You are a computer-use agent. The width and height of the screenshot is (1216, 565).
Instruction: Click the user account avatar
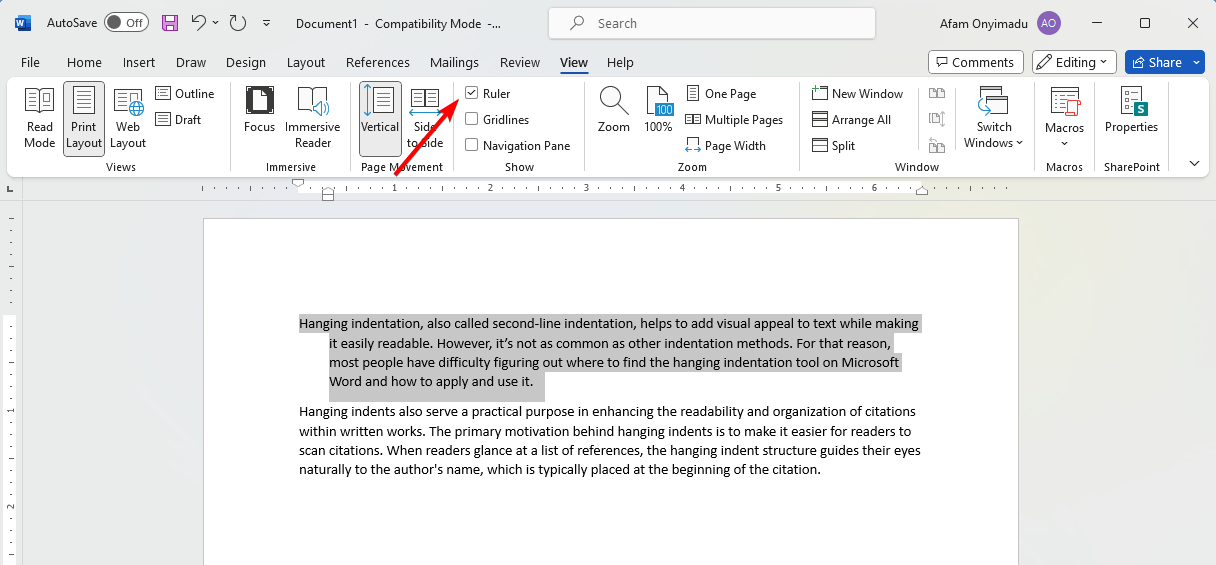(1048, 23)
